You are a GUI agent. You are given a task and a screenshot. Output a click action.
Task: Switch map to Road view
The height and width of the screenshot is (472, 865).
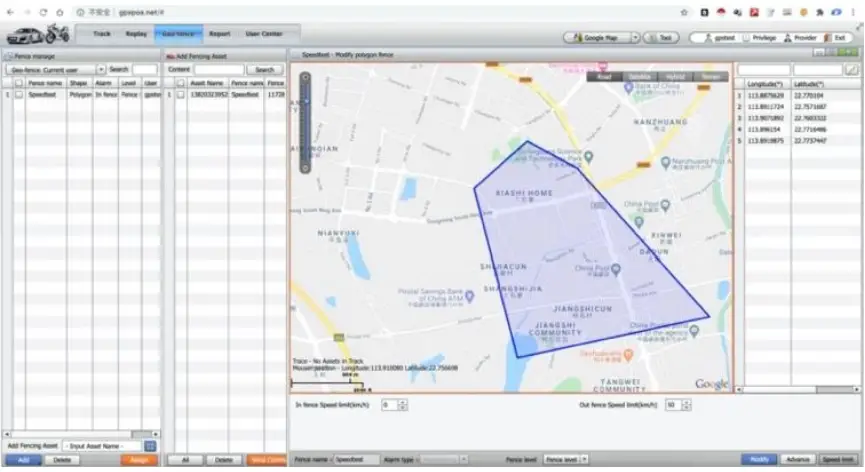tap(605, 77)
